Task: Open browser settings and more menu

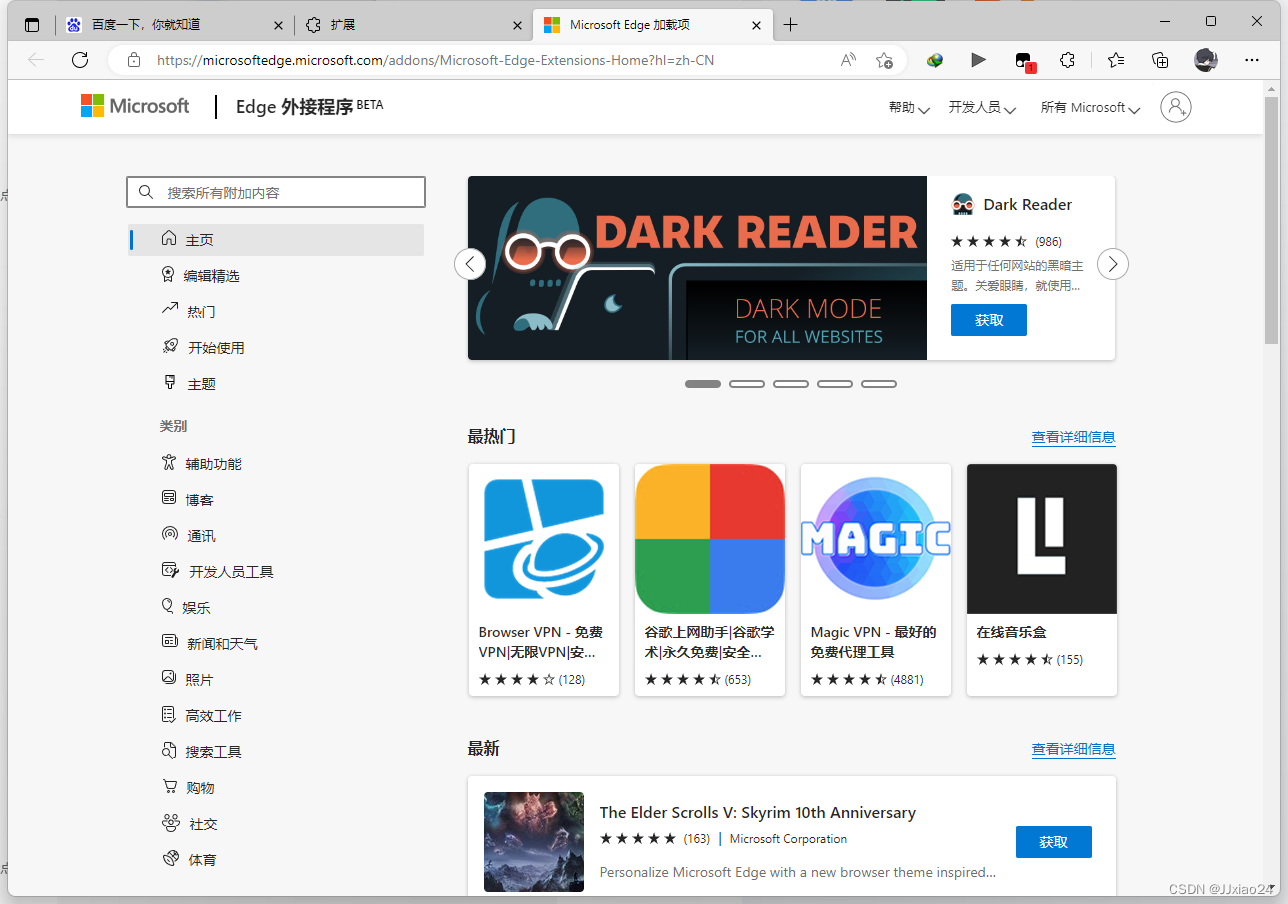Action: (x=1252, y=60)
